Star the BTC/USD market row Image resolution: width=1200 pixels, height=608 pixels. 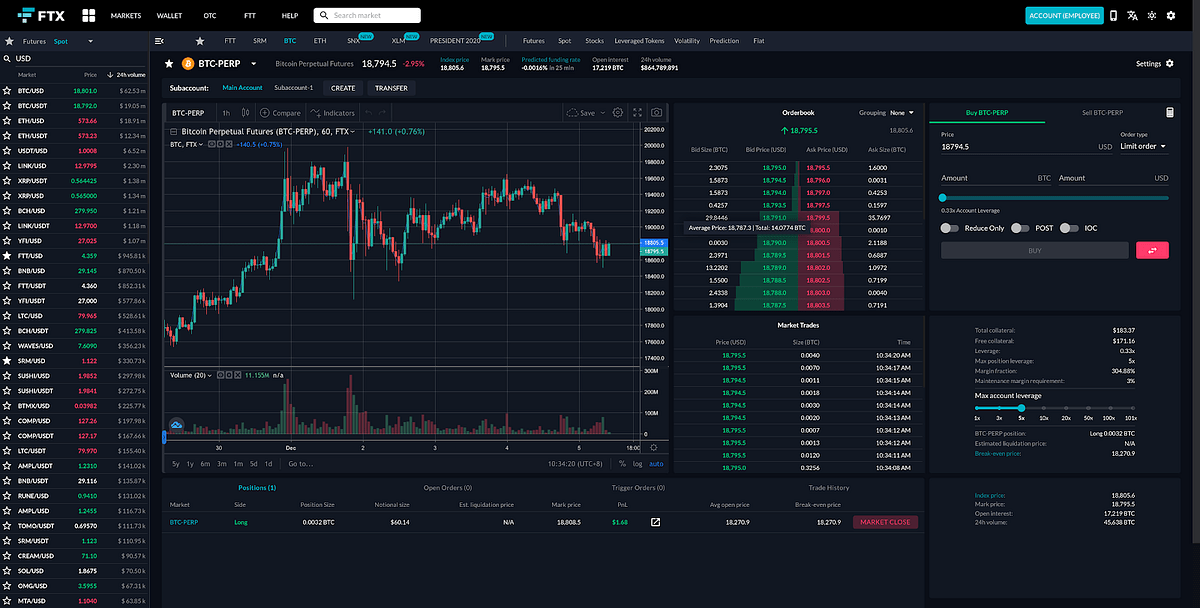click(x=7, y=91)
